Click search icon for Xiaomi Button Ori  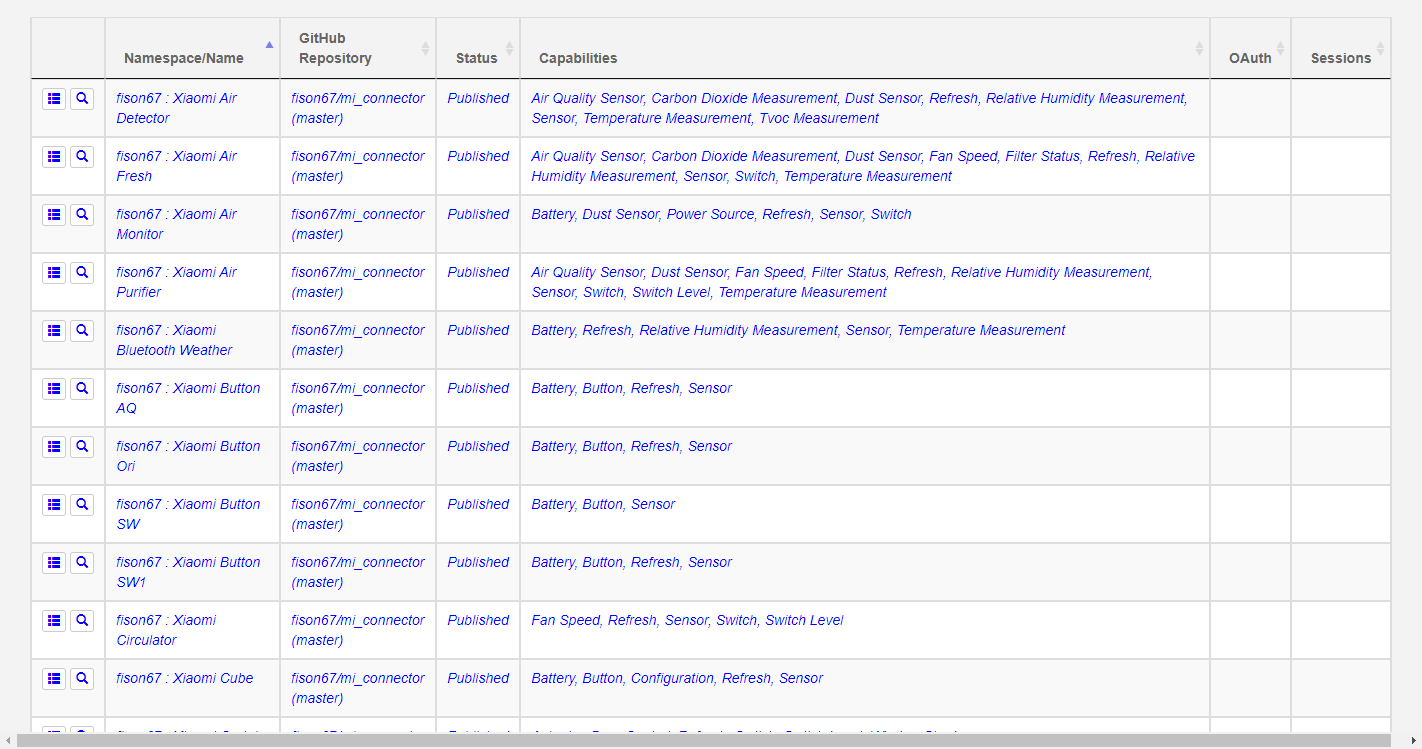pyautogui.click(x=82, y=447)
